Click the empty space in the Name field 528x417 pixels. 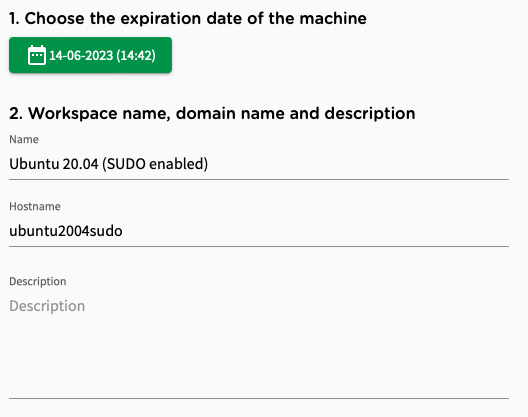click(x=359, y=164)
